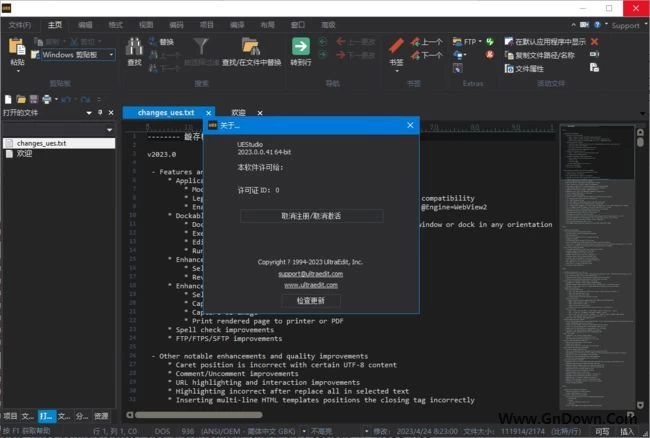Open the Windows clipboard dropdown

111,55
